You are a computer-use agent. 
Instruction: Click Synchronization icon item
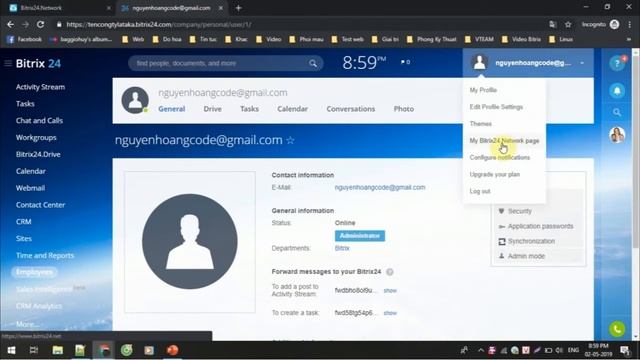click(x=502, y=242)
